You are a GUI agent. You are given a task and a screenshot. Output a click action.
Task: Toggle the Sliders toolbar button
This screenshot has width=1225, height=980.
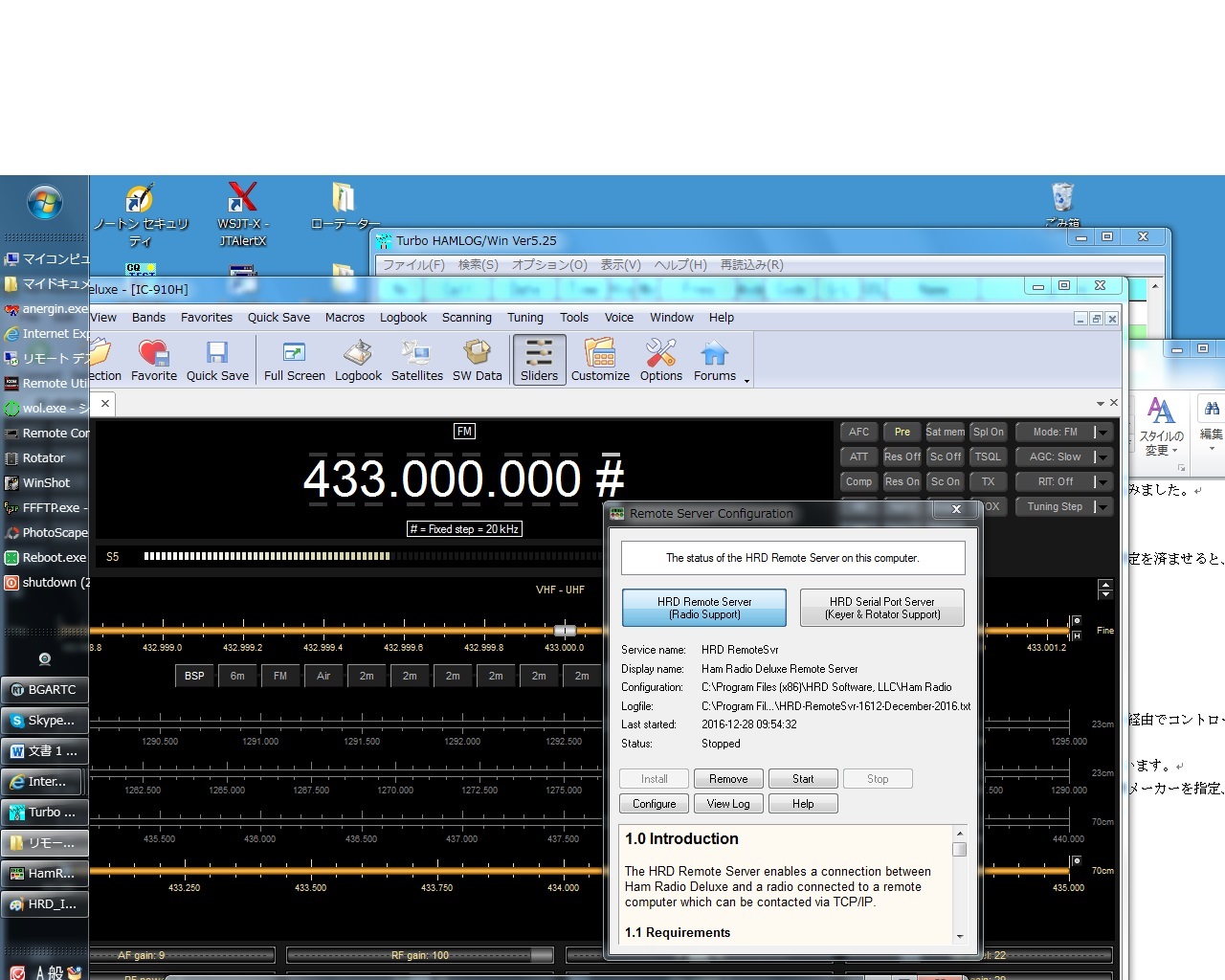pos(539,361)
